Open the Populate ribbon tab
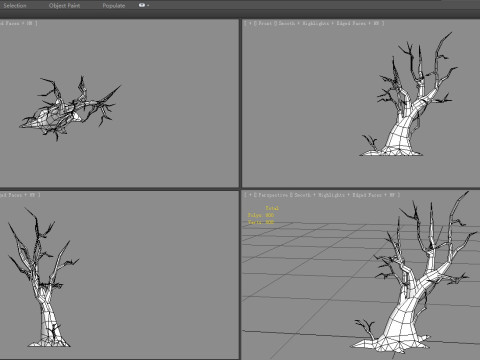 tap(114, 6)
